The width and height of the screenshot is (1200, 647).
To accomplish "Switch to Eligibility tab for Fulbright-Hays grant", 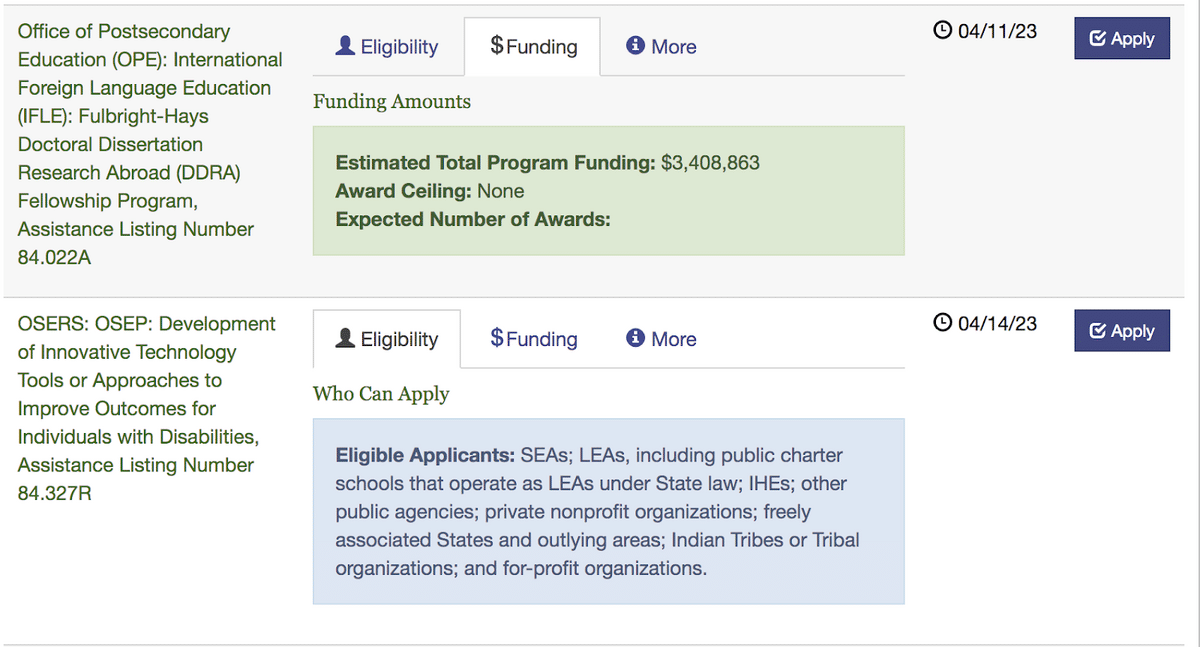I will pos(388,47).
